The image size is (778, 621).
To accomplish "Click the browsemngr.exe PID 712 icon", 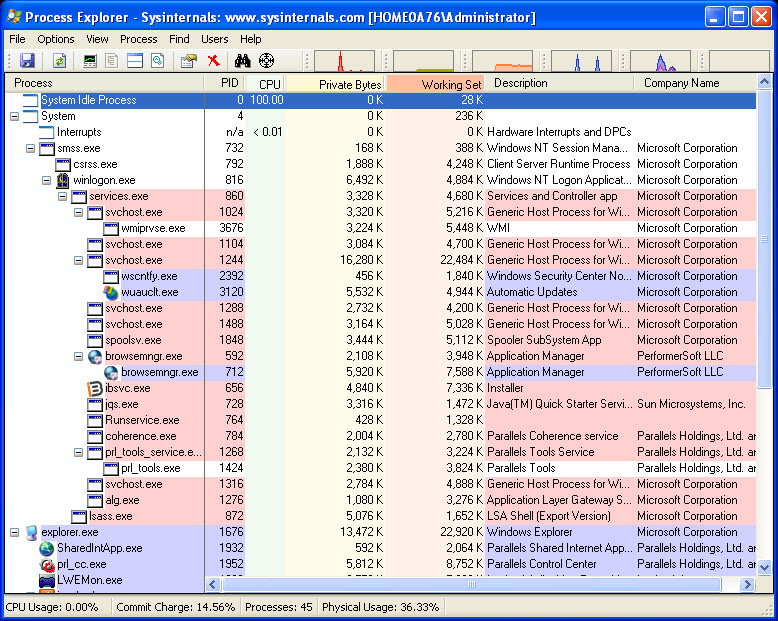I will tap(111, 373).
